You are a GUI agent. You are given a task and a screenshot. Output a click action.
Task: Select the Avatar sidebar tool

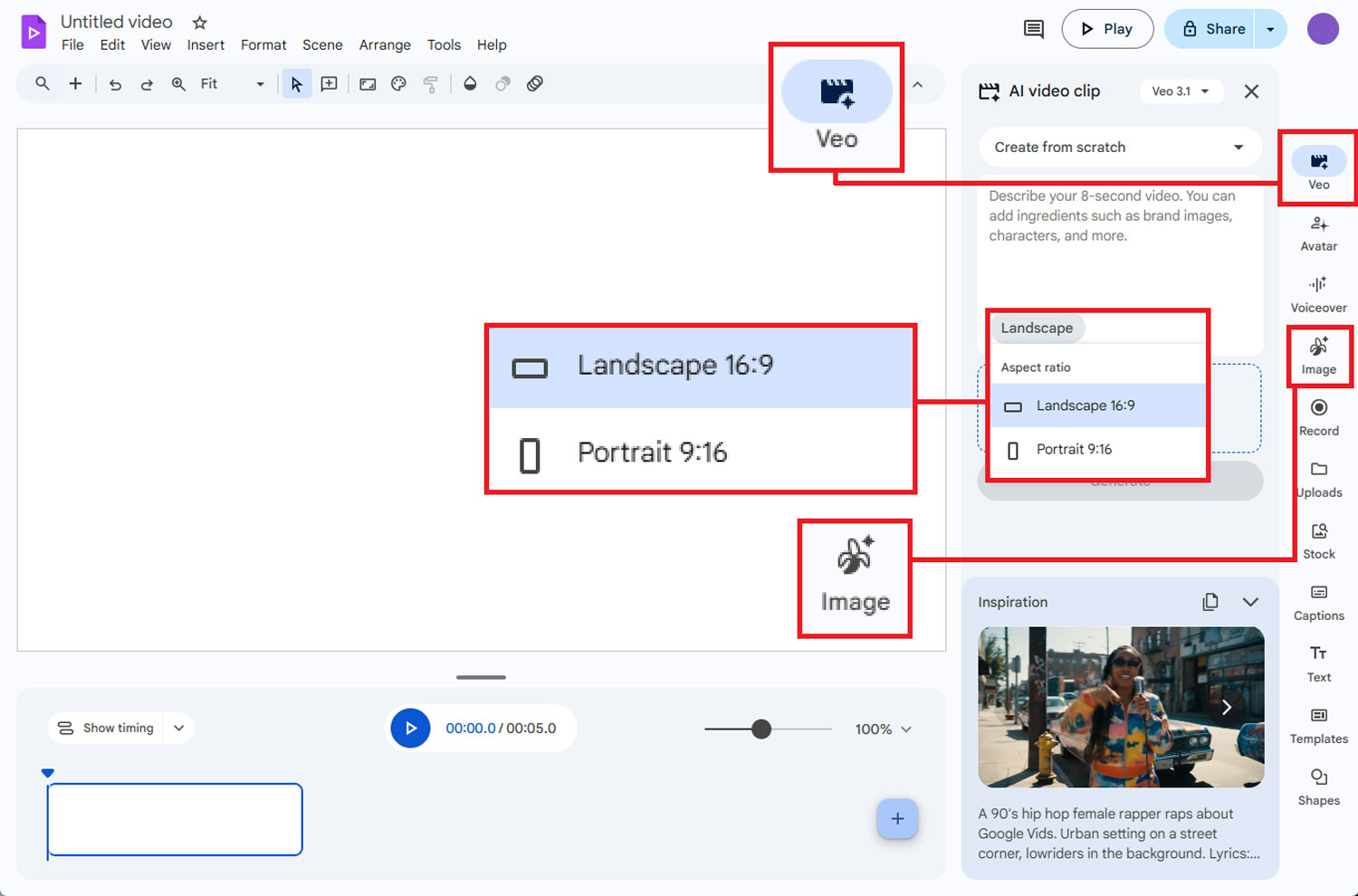click(x=1318, y=231)
